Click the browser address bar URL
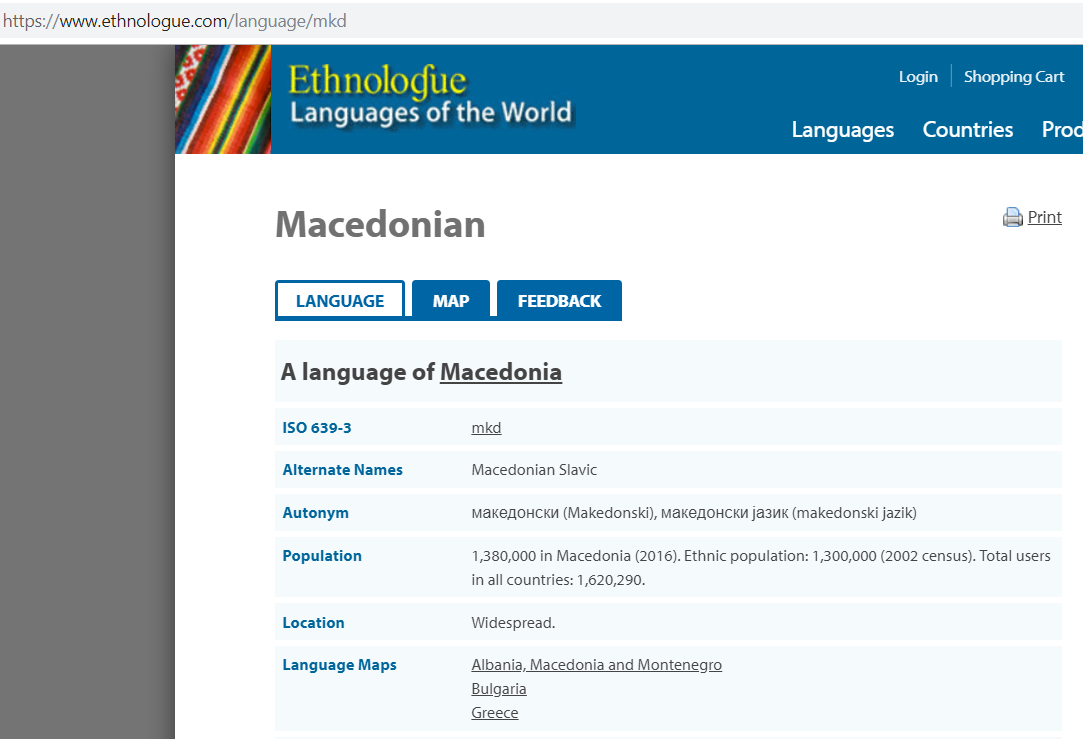This screenshot has width=1083, height=739. click(175, 21)
